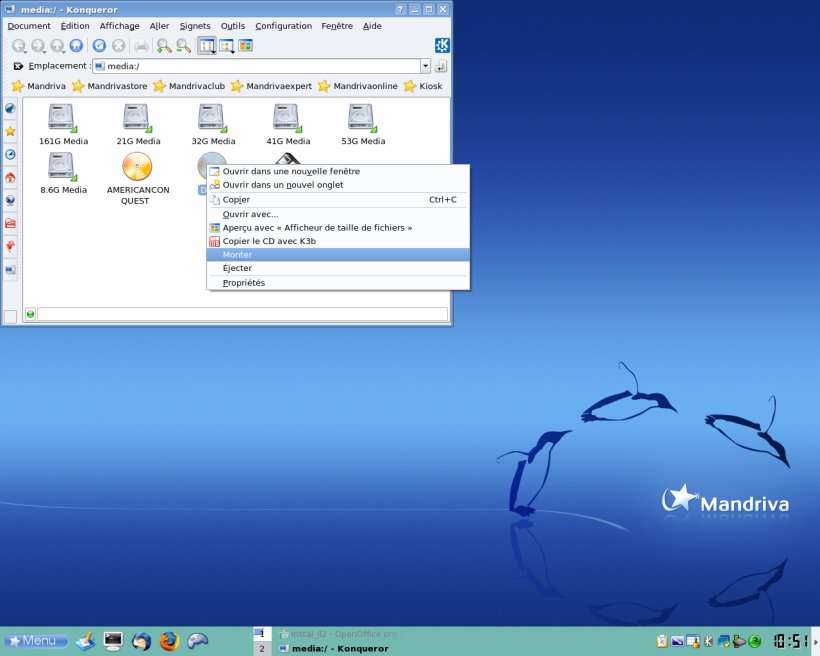
Task: Open the Mandrivaexpert bookmark
Action: (x=271, y=86)
